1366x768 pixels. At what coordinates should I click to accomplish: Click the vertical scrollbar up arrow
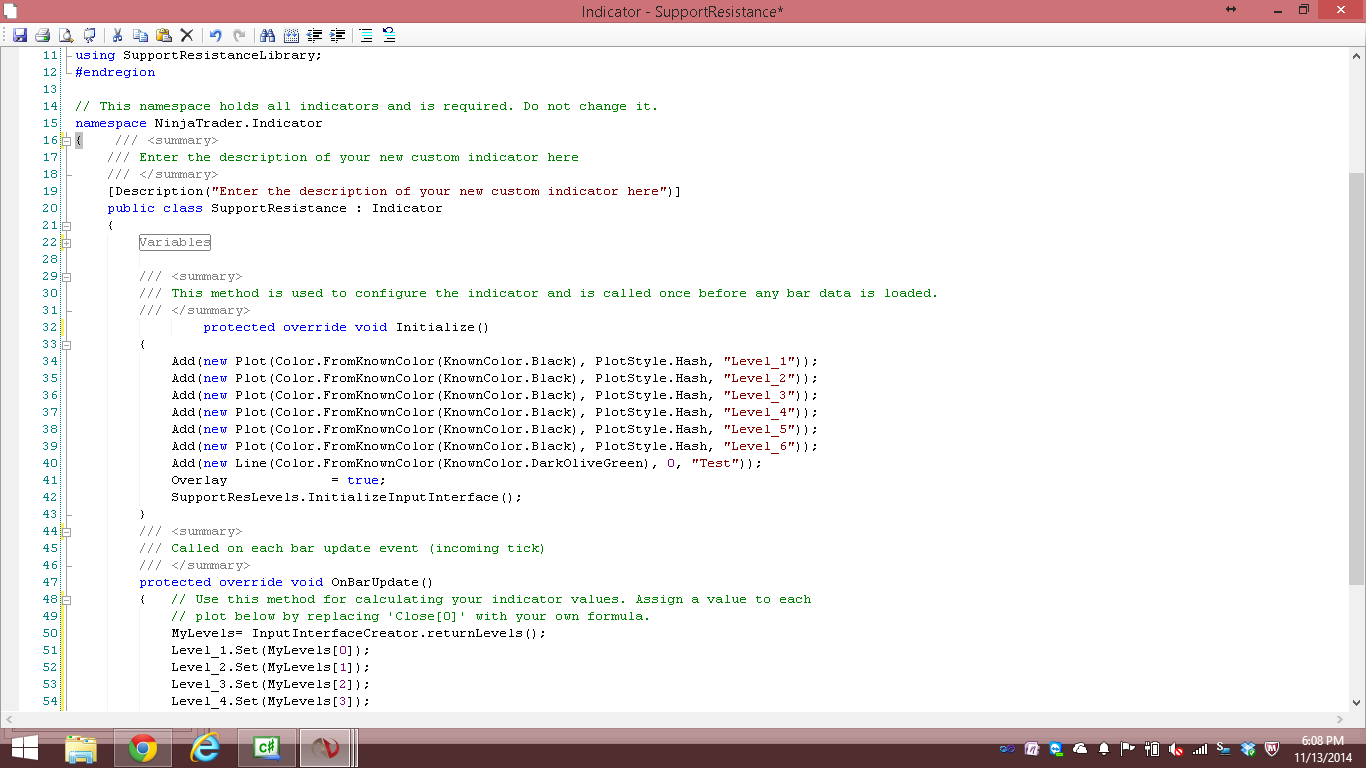tap(1356, 54)
